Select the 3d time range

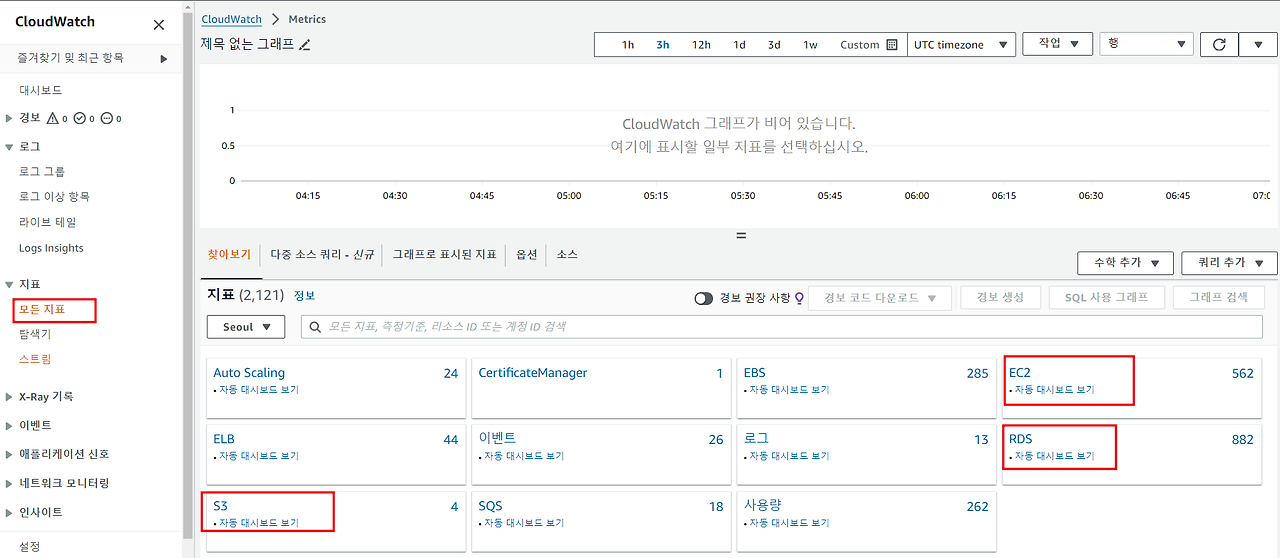click(774, 45)
